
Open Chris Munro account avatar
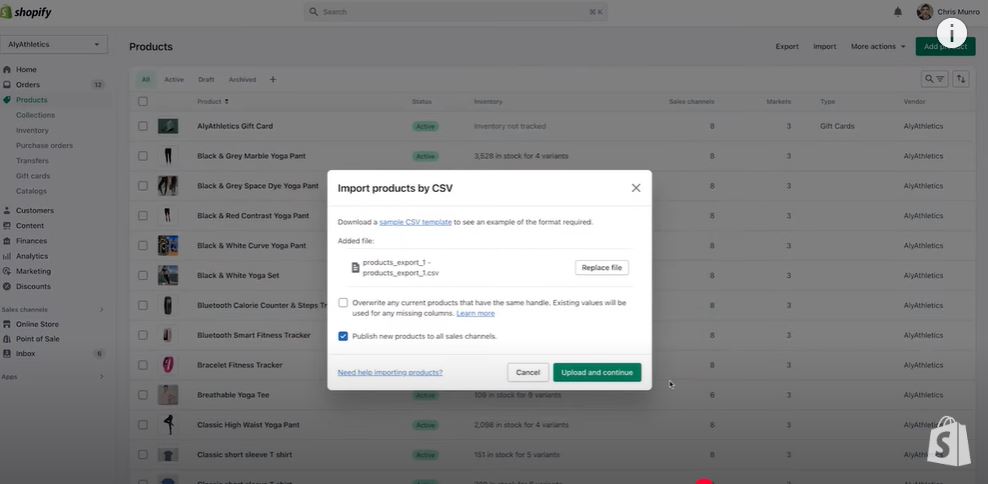(x=924, y=12)
